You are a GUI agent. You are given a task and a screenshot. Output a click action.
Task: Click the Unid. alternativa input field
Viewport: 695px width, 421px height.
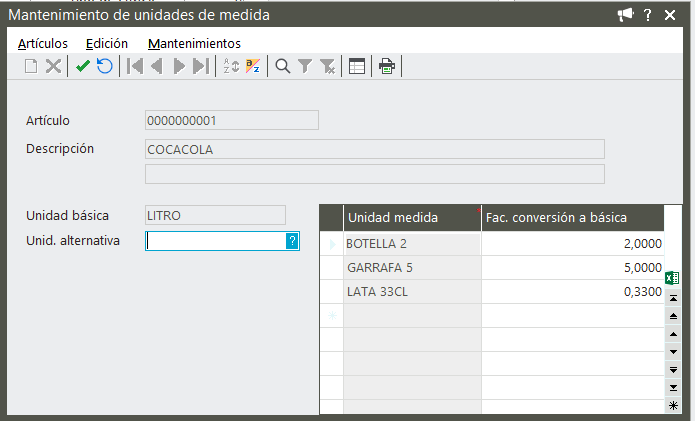[x=215, y=241]
